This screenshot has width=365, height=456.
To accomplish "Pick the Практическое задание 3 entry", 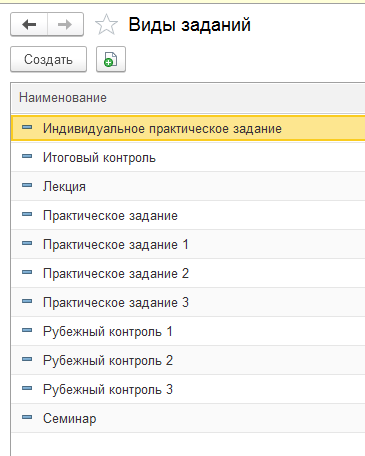I will click(x=188, y=302).
